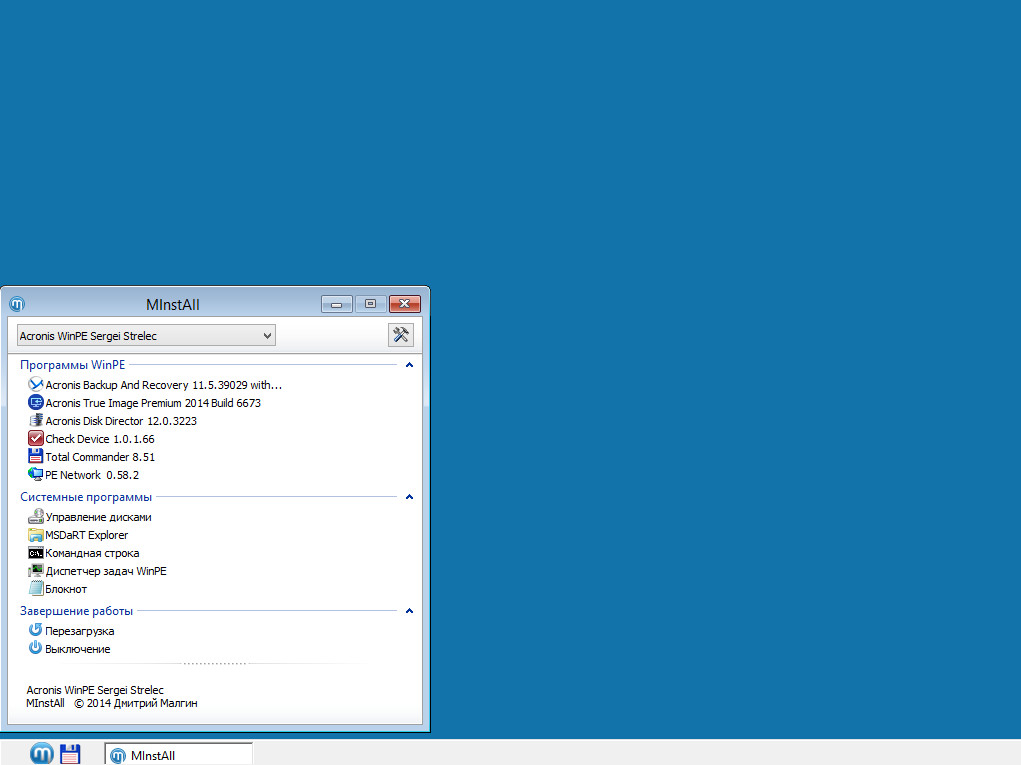This screenshot has width=1021, height=765.
Task: Click the © 2014 Дмитрий Малгин footer text
Action: click(135, 703)
